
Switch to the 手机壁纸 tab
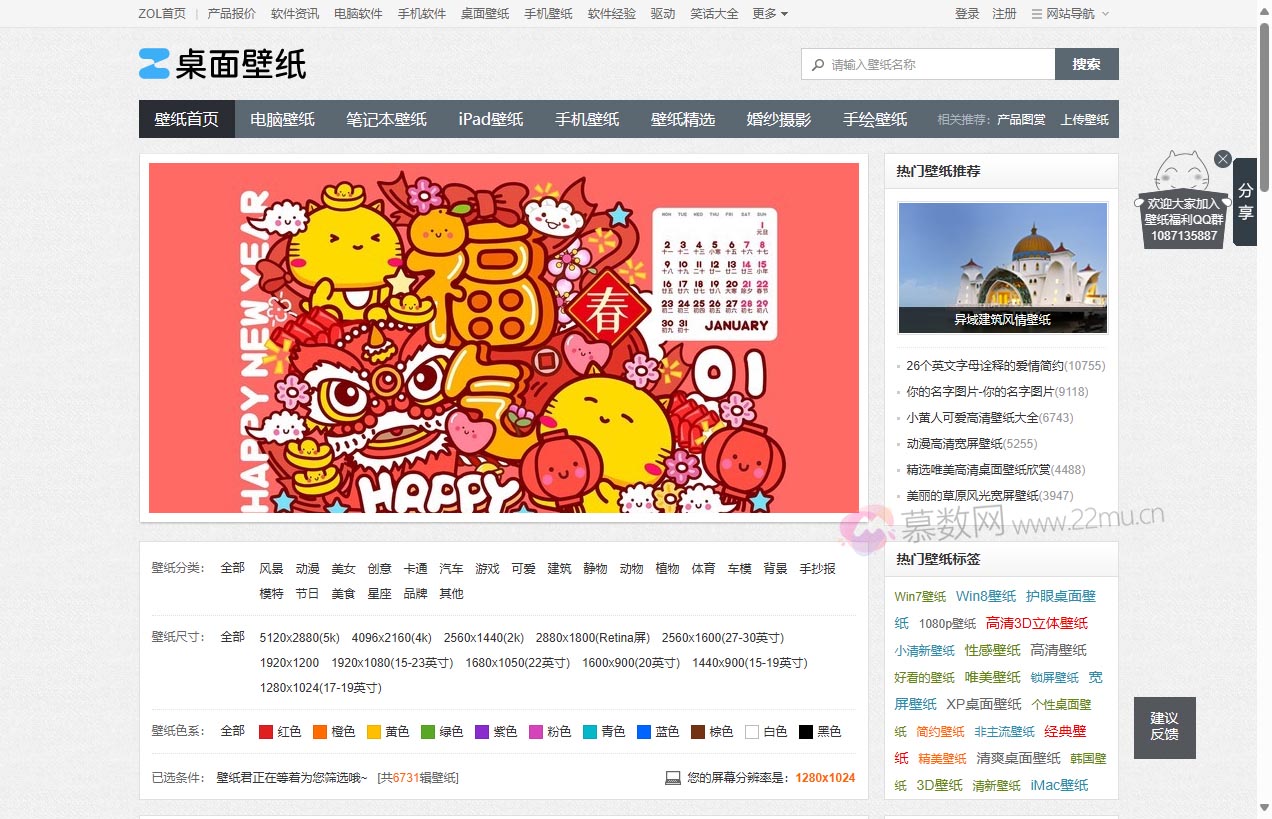coord(587,119)
